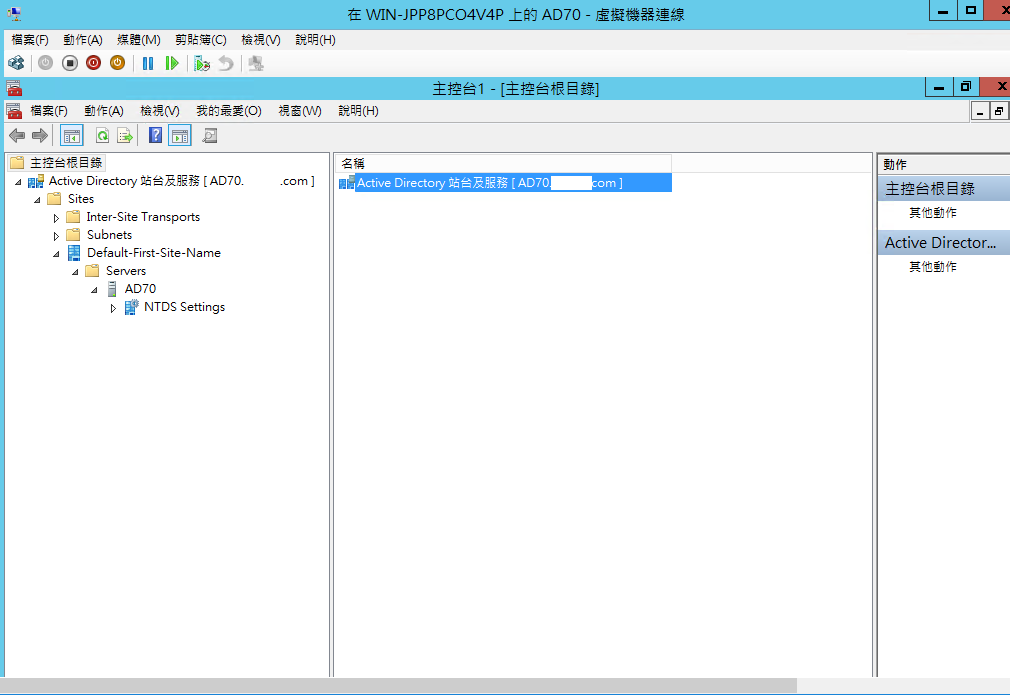Click 其他動作 under 主控台根目錄 in Actions pane

tap(933, 213)
